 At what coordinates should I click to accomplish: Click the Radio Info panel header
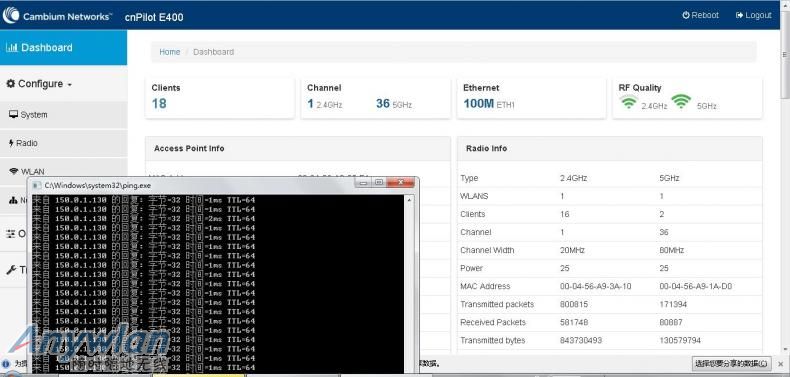click(x=610, y=149)
